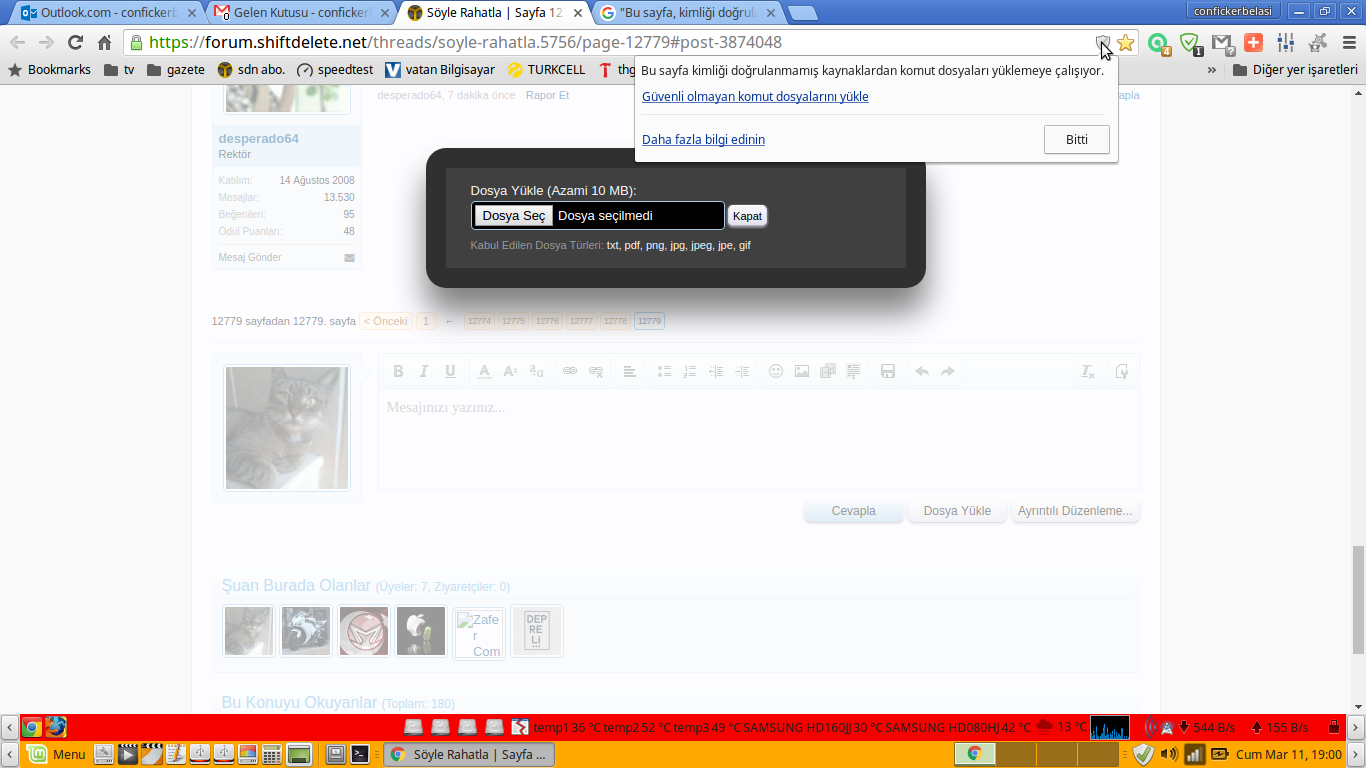Go to forum page 12774
This screenshot has height=768, width=1366.
click(480, 321)
